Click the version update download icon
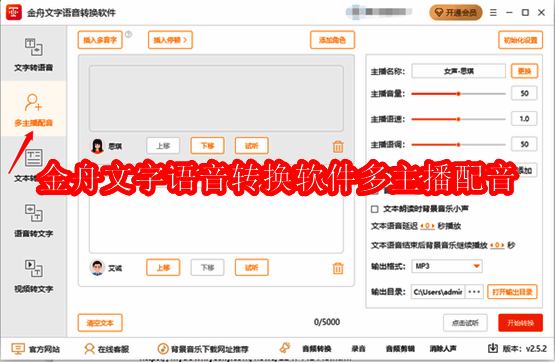This screenshot has width=555, height=362. coord(493,349)
